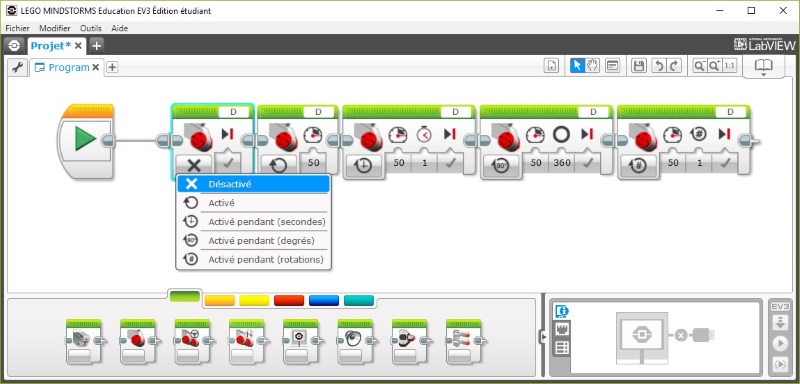800x384 pixels.
Task: Open the Brick Information hardware tab
Action: click(x=562, y=311)
